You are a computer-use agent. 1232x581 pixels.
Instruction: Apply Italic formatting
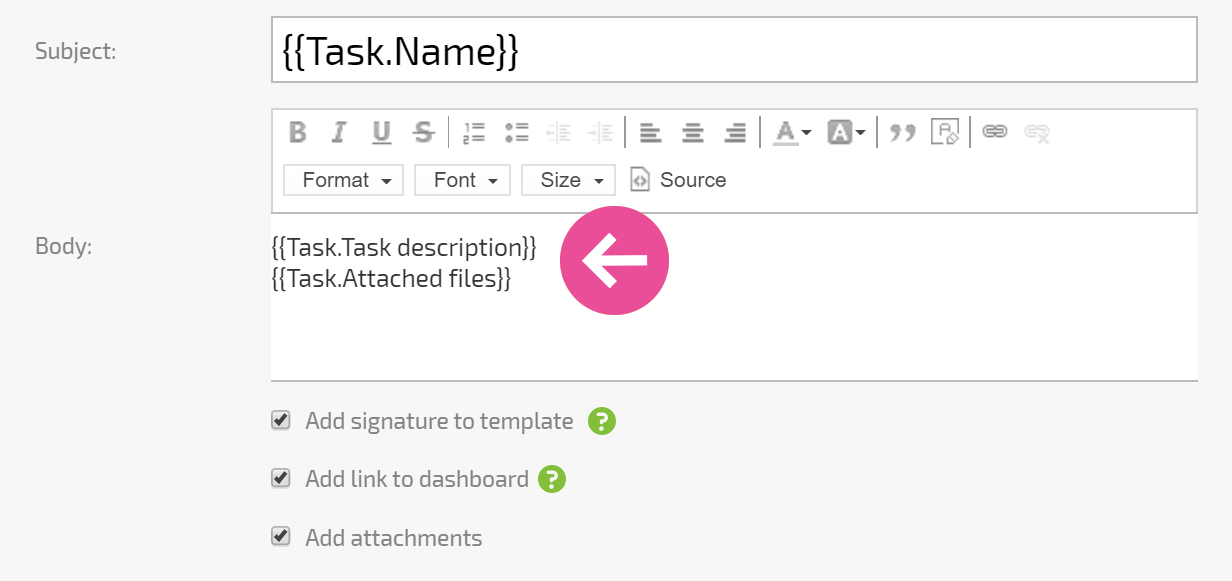pos(339,132)
